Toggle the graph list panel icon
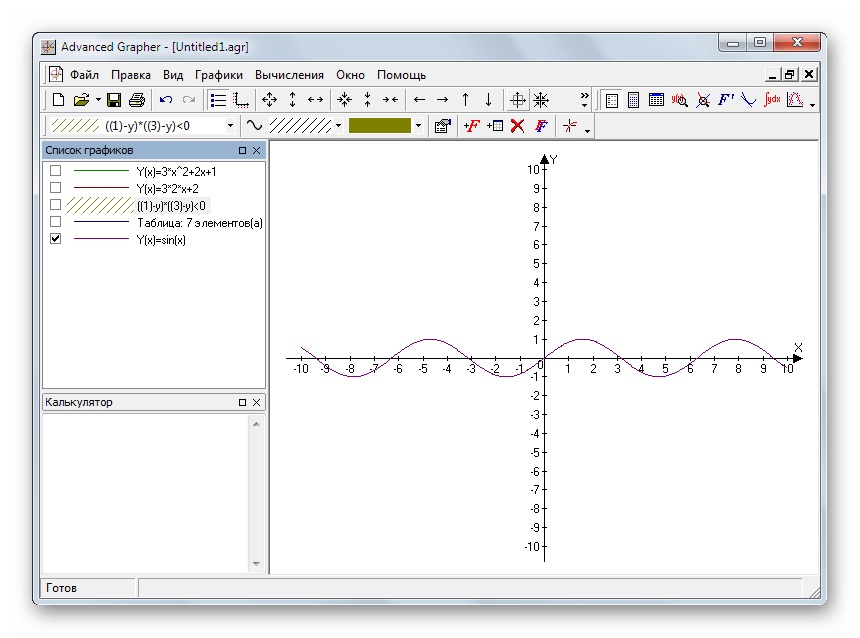This screenshot has height=638, width=860. pos(218,100)
